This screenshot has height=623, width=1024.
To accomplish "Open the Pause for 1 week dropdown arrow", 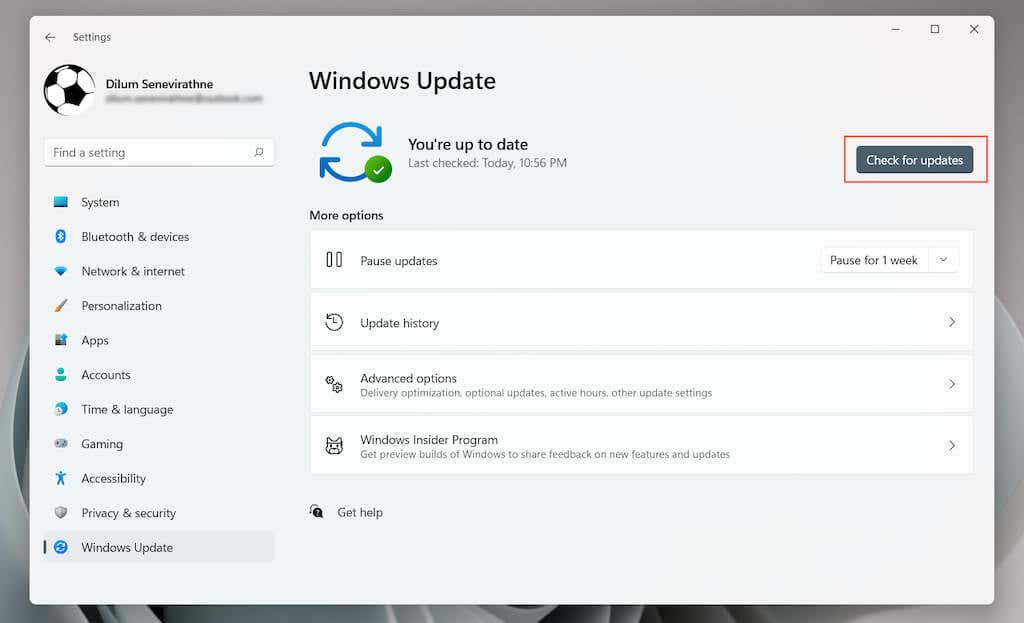I will tap(943, 260).
